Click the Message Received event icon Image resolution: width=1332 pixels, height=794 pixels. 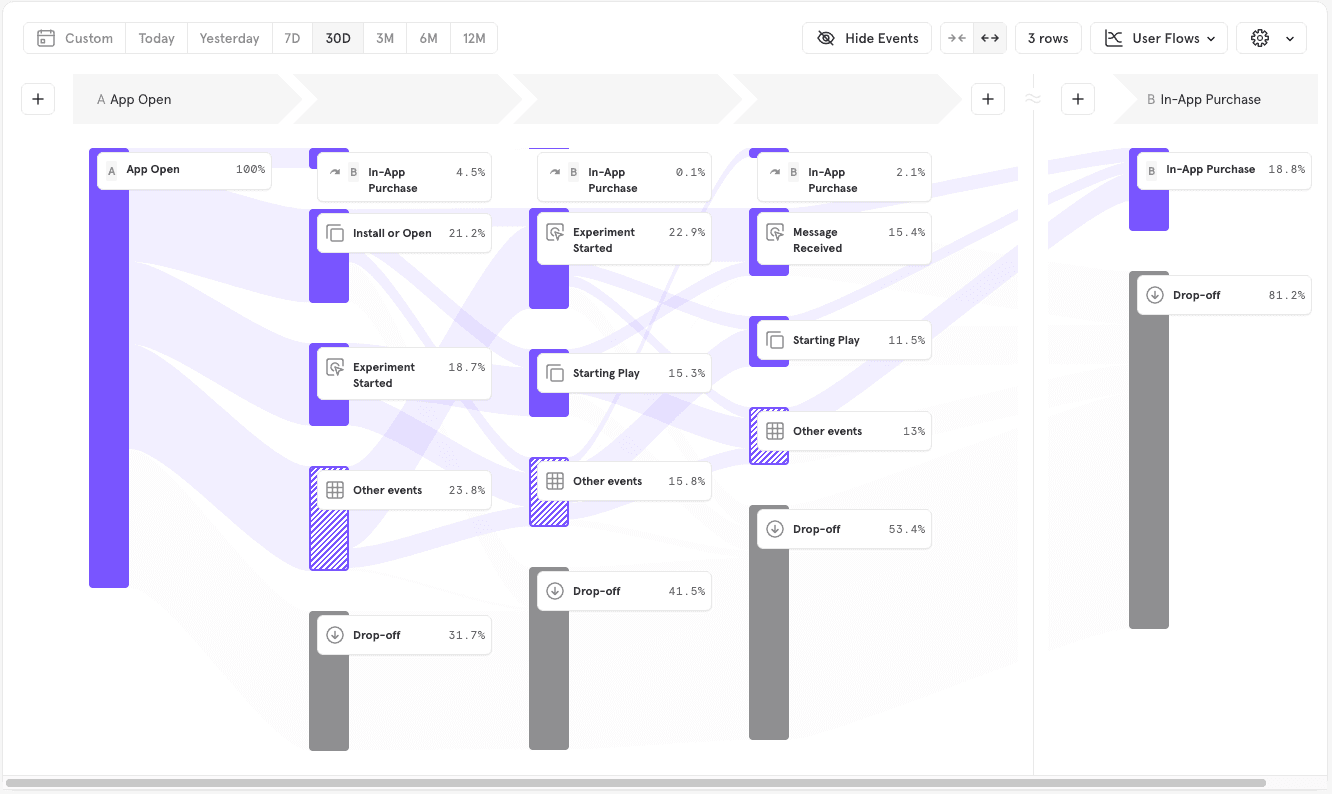tap(775, 233)
